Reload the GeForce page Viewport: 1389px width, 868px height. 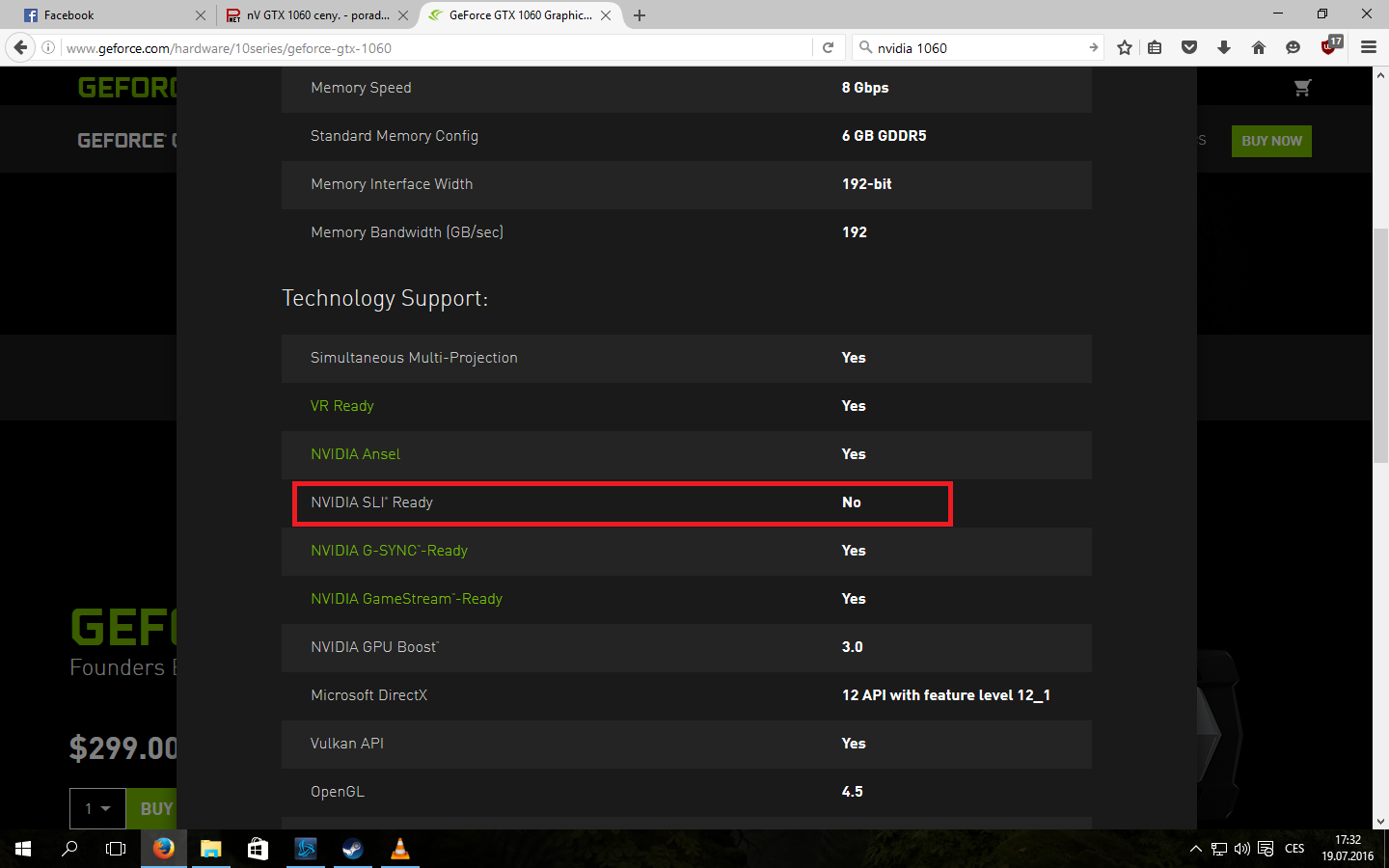pos(828,47)
